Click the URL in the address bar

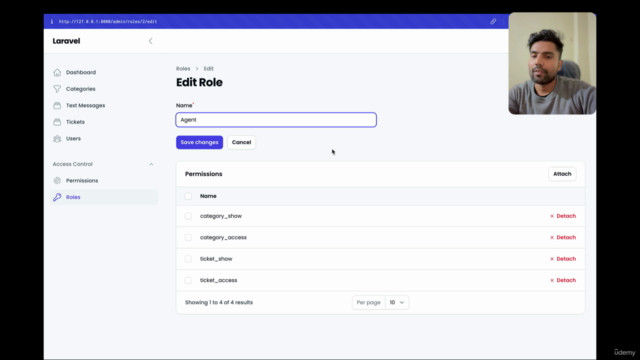[108, 22]
